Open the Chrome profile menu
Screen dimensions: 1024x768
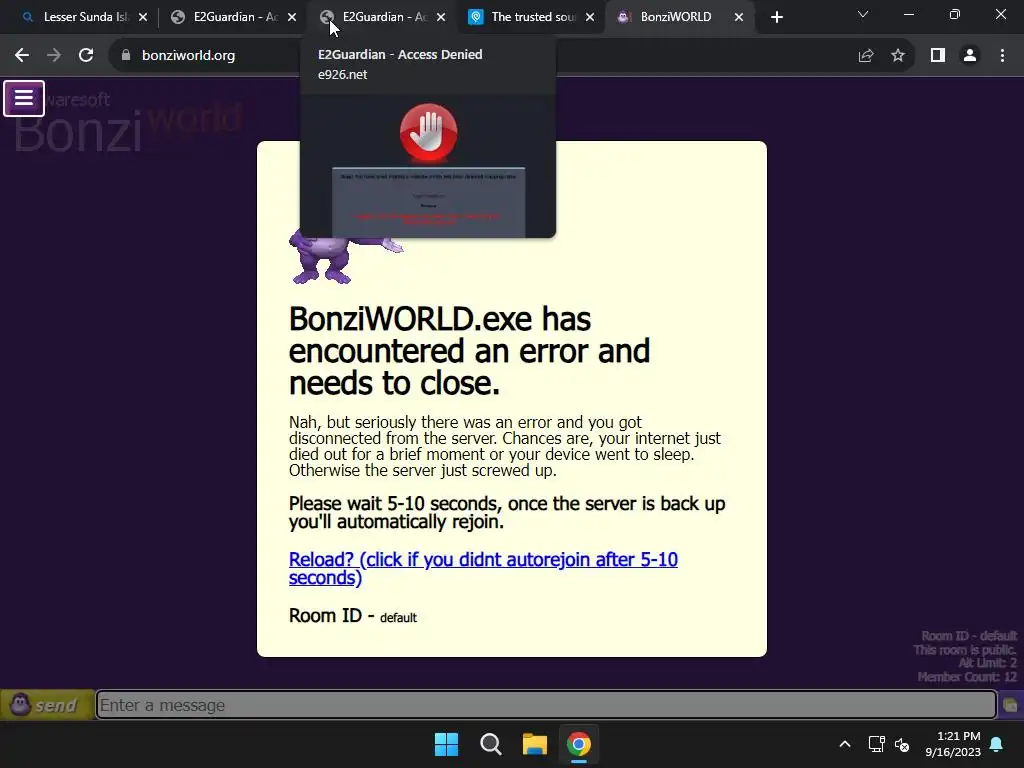pos(970,56)
